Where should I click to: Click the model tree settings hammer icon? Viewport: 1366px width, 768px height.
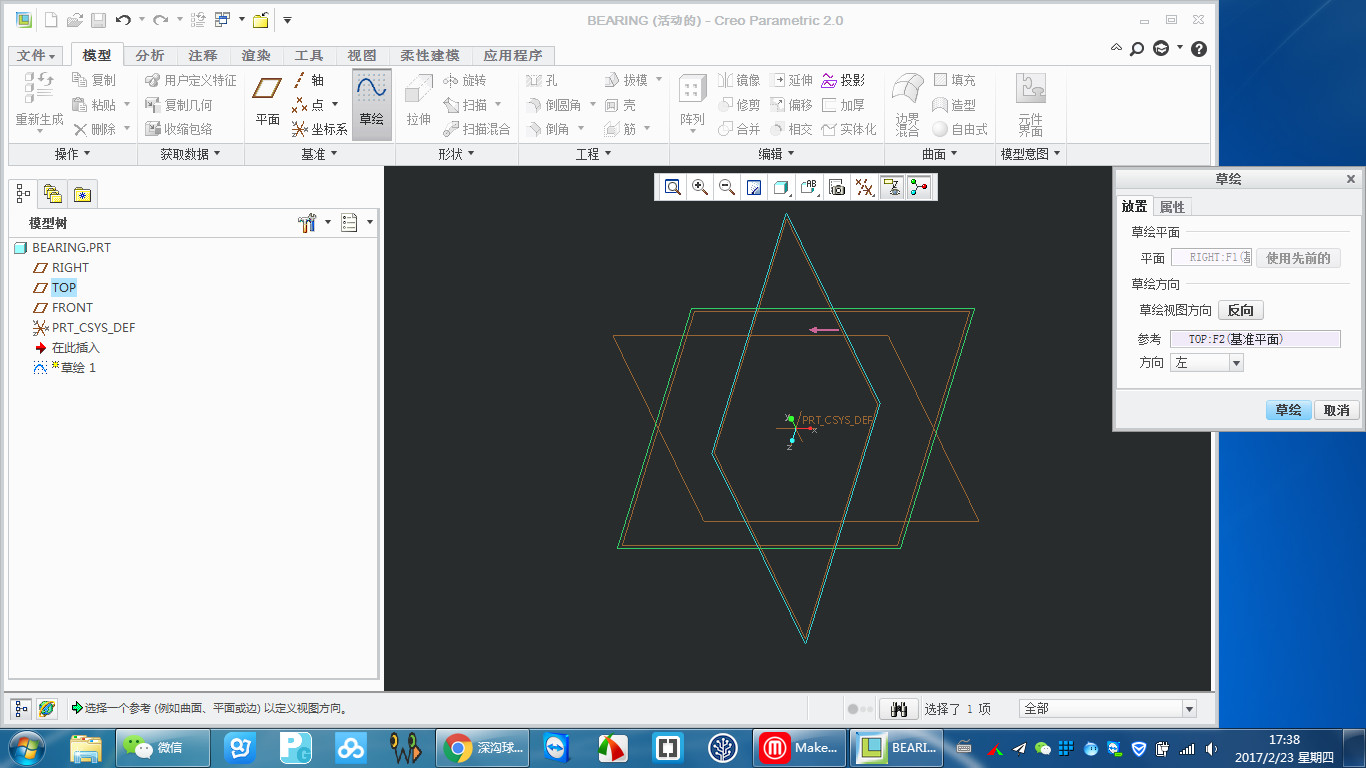coord(307,223)
